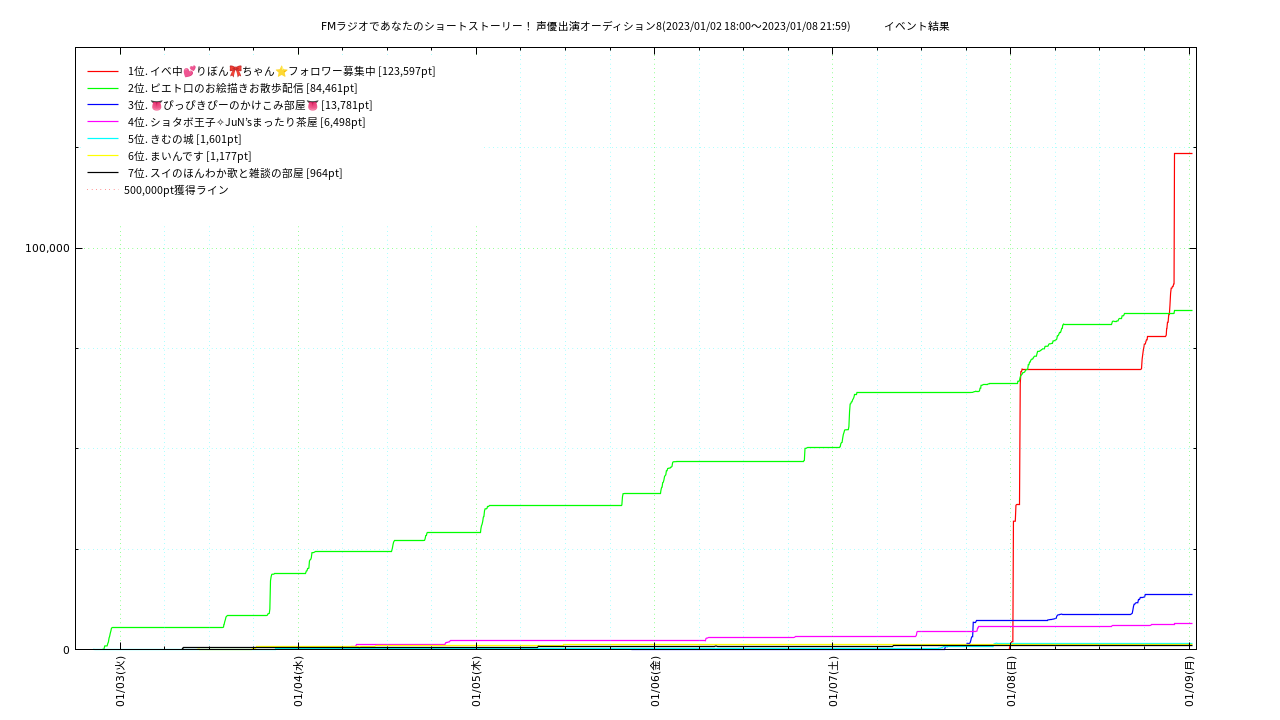Click the yellow line sample for 6th place
The height and width of the screenshot is (720, 1280).
click(x=103, y=156)
